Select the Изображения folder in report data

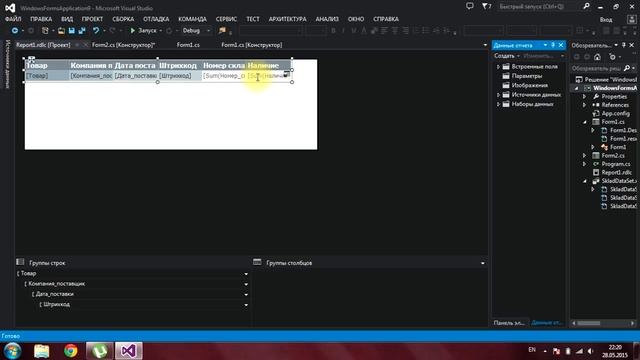530,85
